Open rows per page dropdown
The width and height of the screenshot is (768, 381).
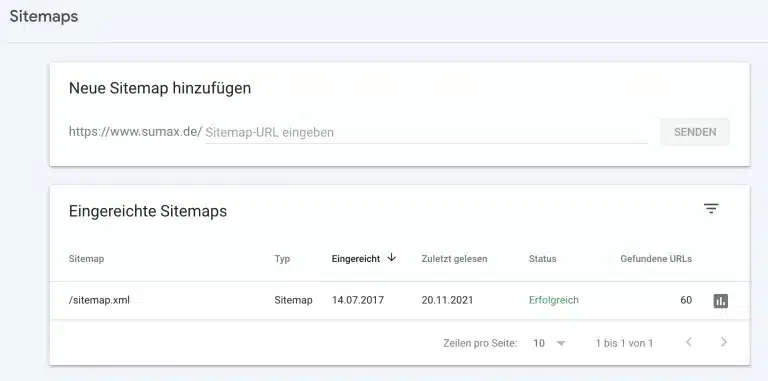pos(550,343)
